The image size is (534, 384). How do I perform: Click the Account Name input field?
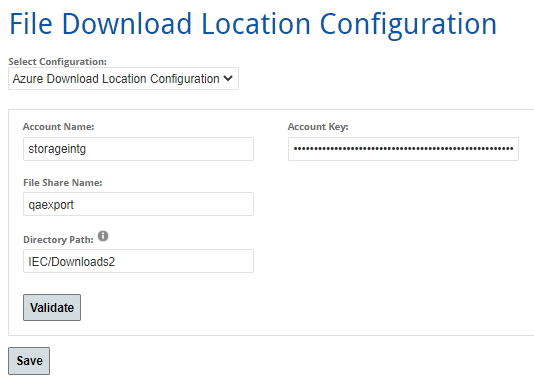pyautogui.click(x=138, y=149)
